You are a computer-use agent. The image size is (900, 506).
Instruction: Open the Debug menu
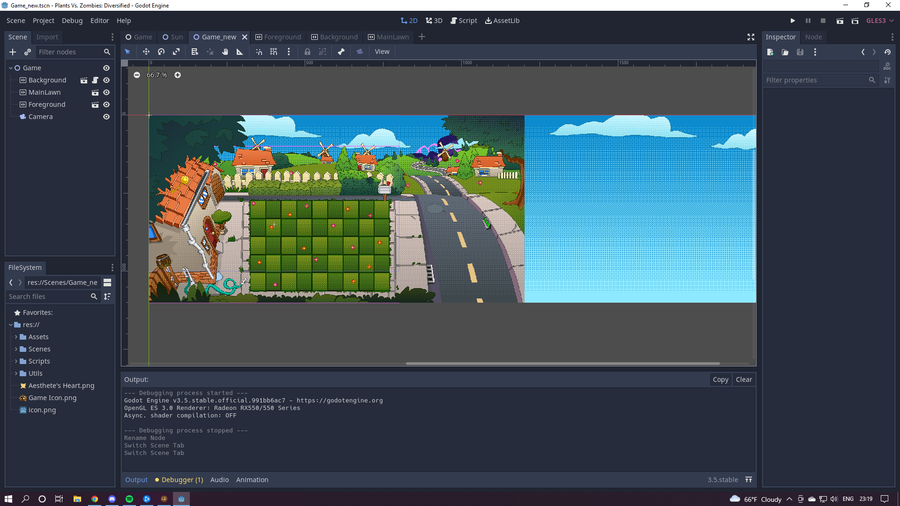pyautogui.click(x=72, y=21)
